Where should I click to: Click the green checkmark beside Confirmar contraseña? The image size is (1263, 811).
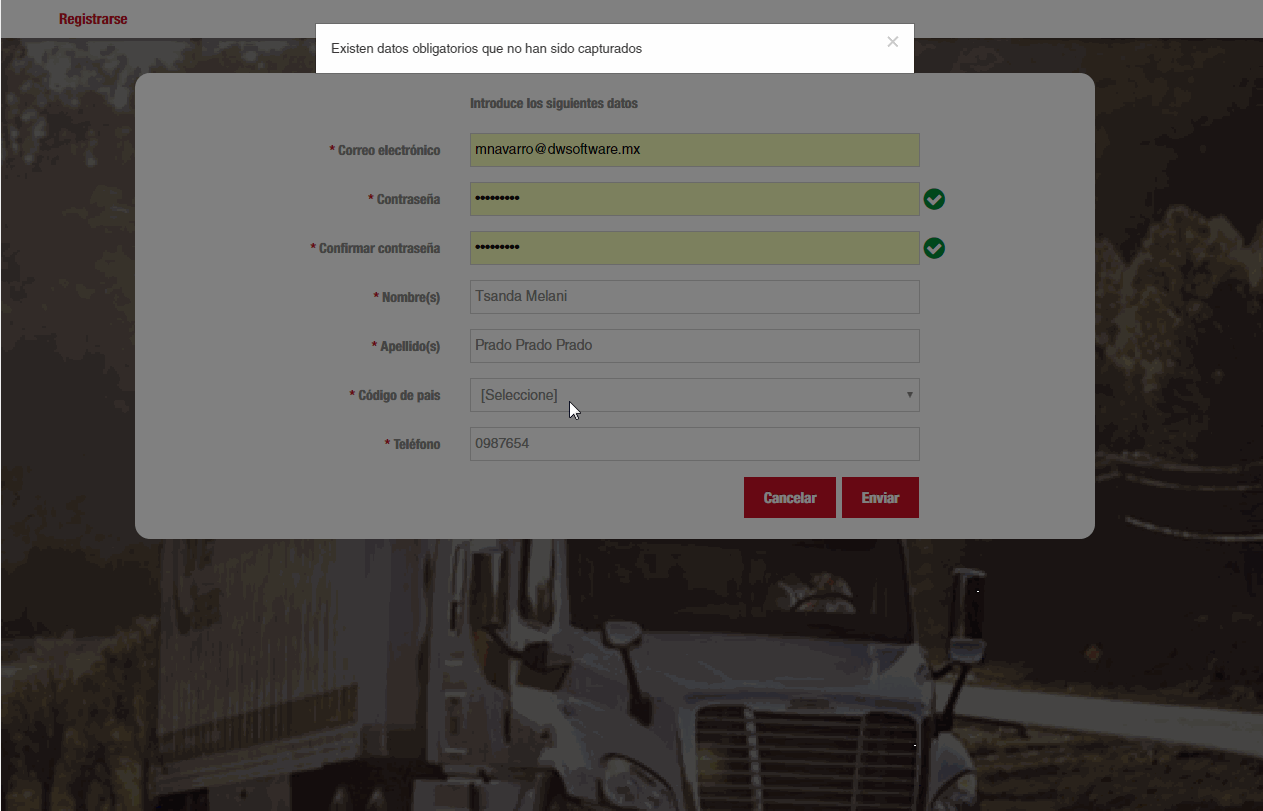tap(934, 248)
